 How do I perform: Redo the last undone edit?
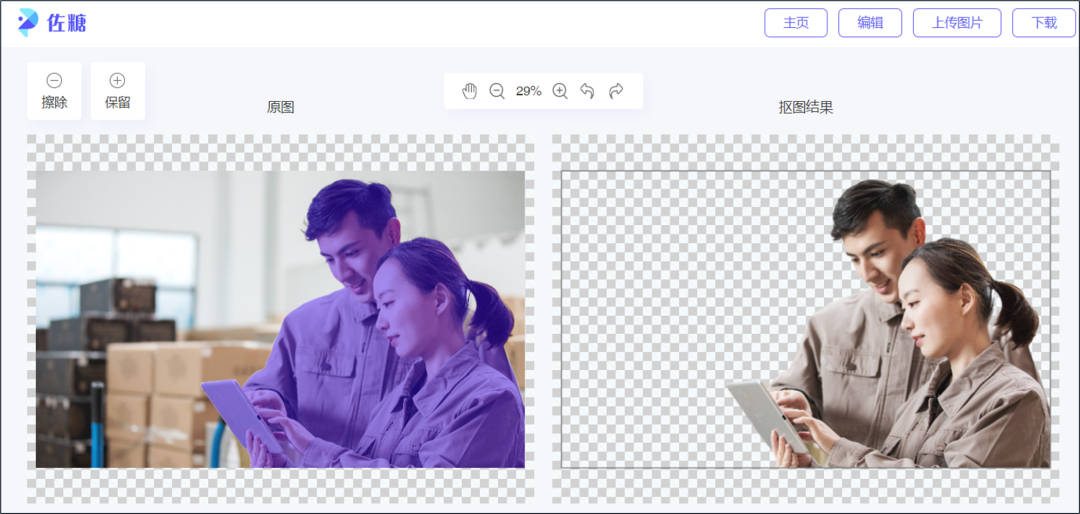[616, 91]
